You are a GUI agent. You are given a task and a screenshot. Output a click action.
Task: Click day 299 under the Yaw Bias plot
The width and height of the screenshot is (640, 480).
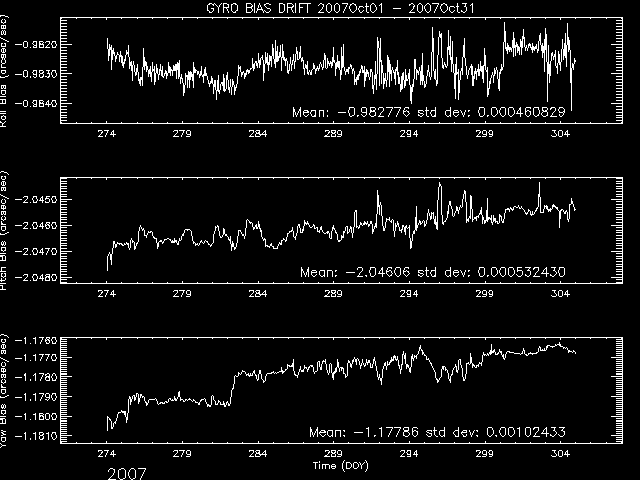click(484, 453)
